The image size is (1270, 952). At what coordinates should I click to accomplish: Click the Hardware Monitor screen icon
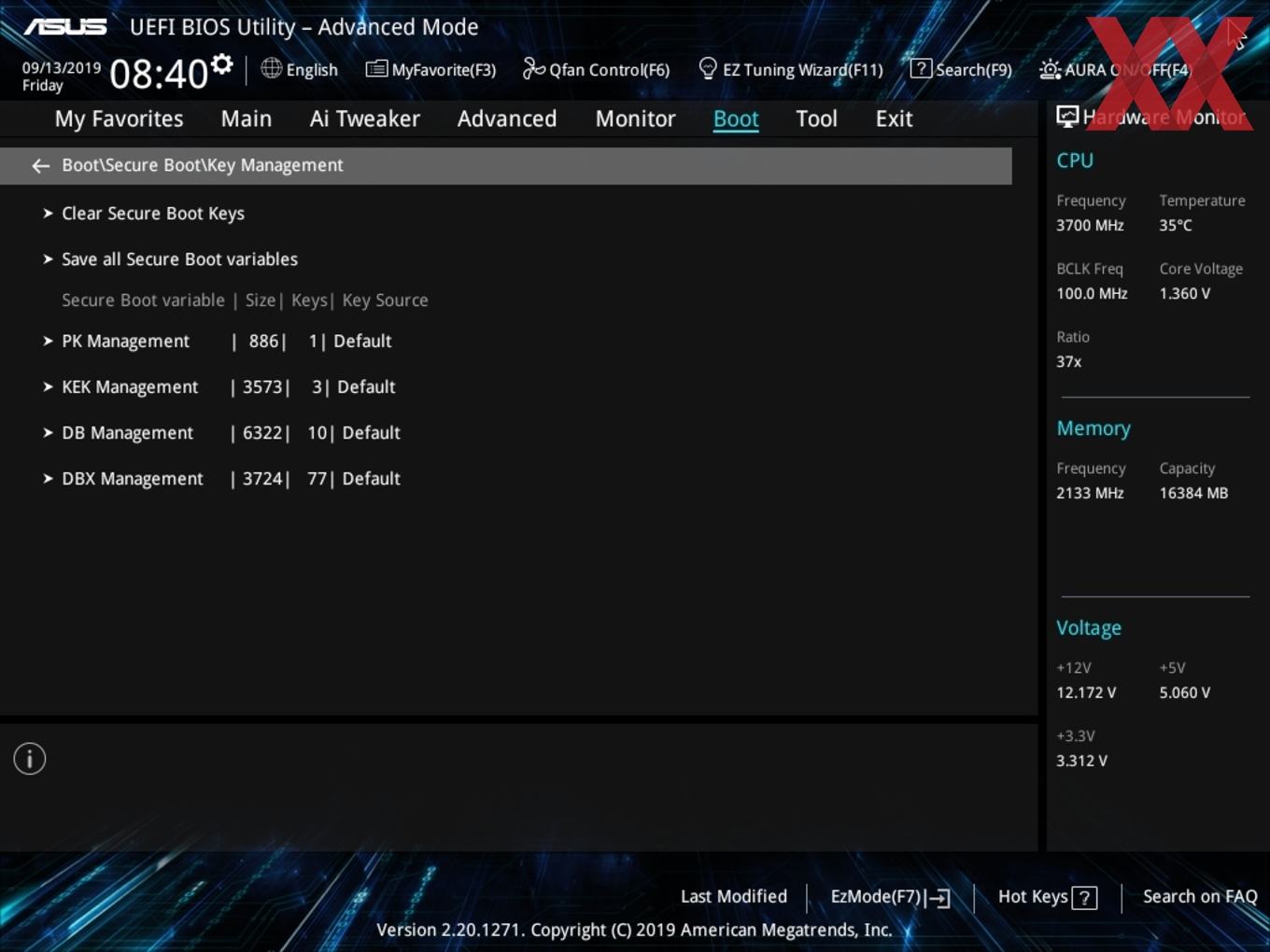pyautogui.click(x=1067, y=117)
